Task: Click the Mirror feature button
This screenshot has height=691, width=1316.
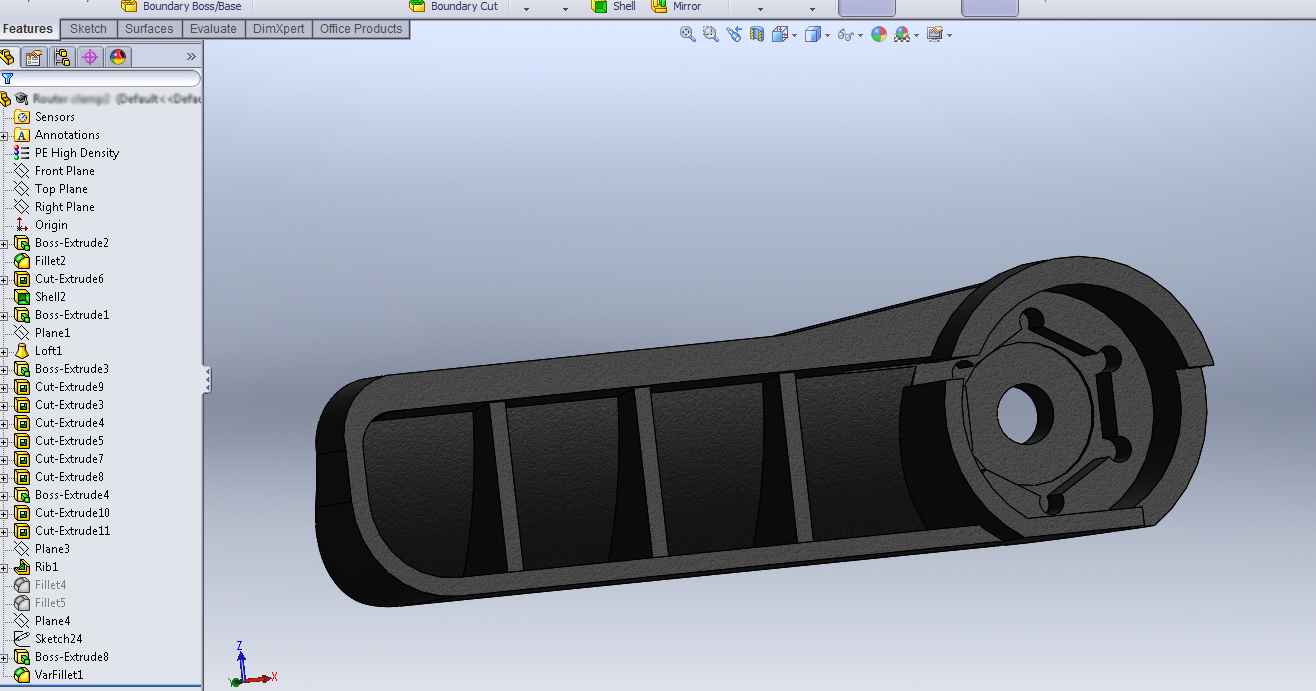Action: (x=676, y=6)
